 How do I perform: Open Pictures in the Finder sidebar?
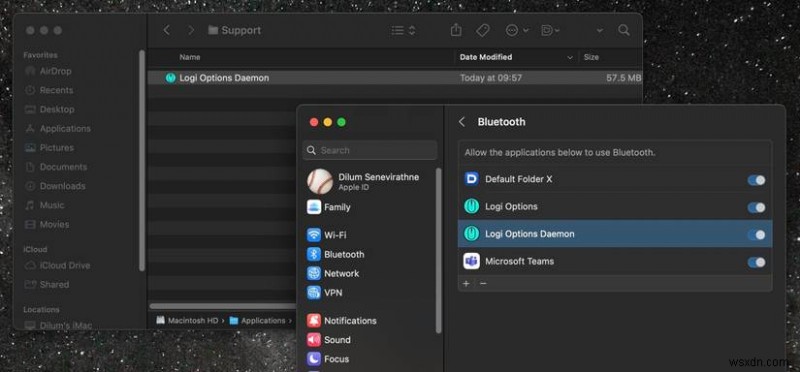tap(49, 147)
